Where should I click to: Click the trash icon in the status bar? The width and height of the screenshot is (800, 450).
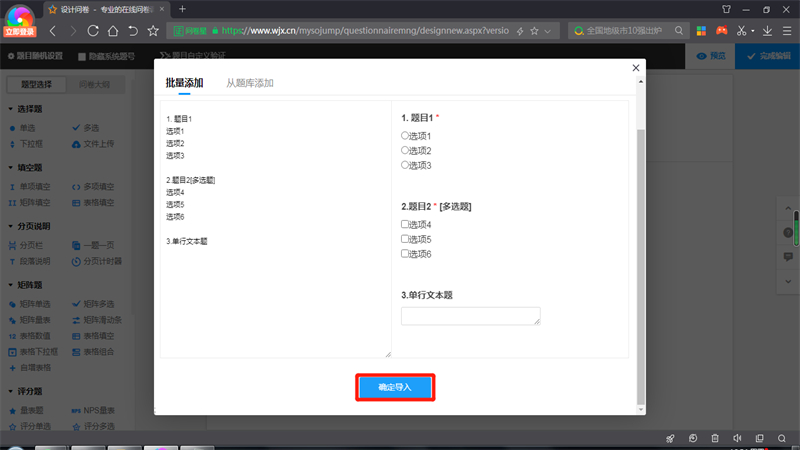click(715, 438)
